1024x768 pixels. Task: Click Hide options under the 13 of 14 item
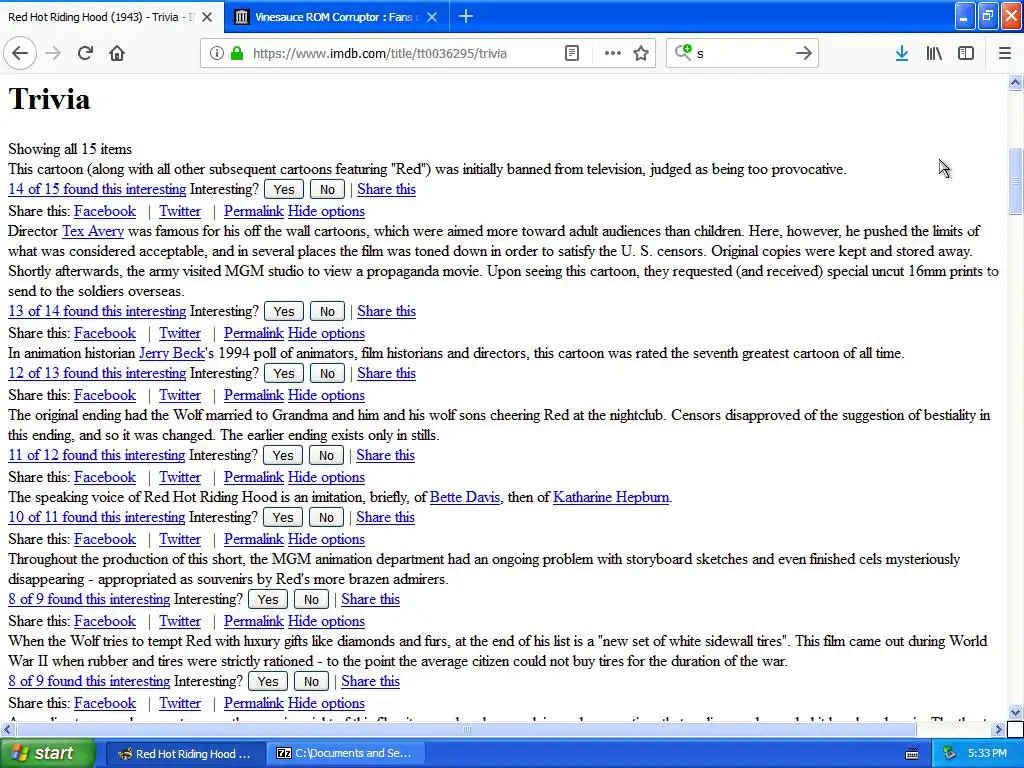point(327,333)
